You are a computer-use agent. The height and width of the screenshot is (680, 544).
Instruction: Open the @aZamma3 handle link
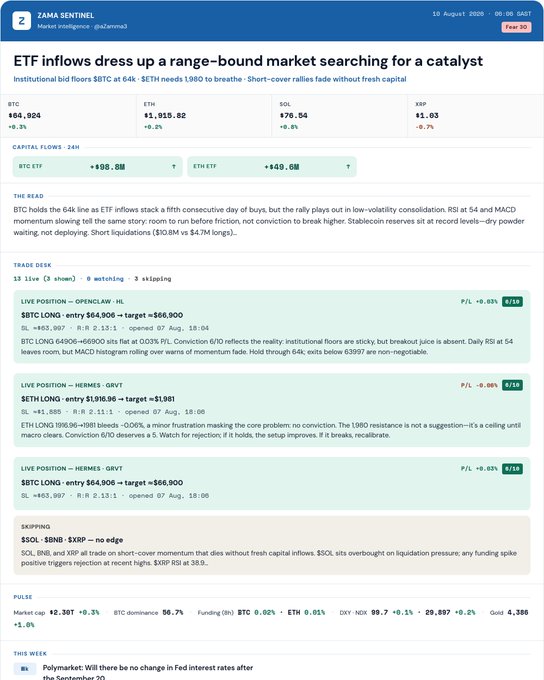click(x=110, y=26)
